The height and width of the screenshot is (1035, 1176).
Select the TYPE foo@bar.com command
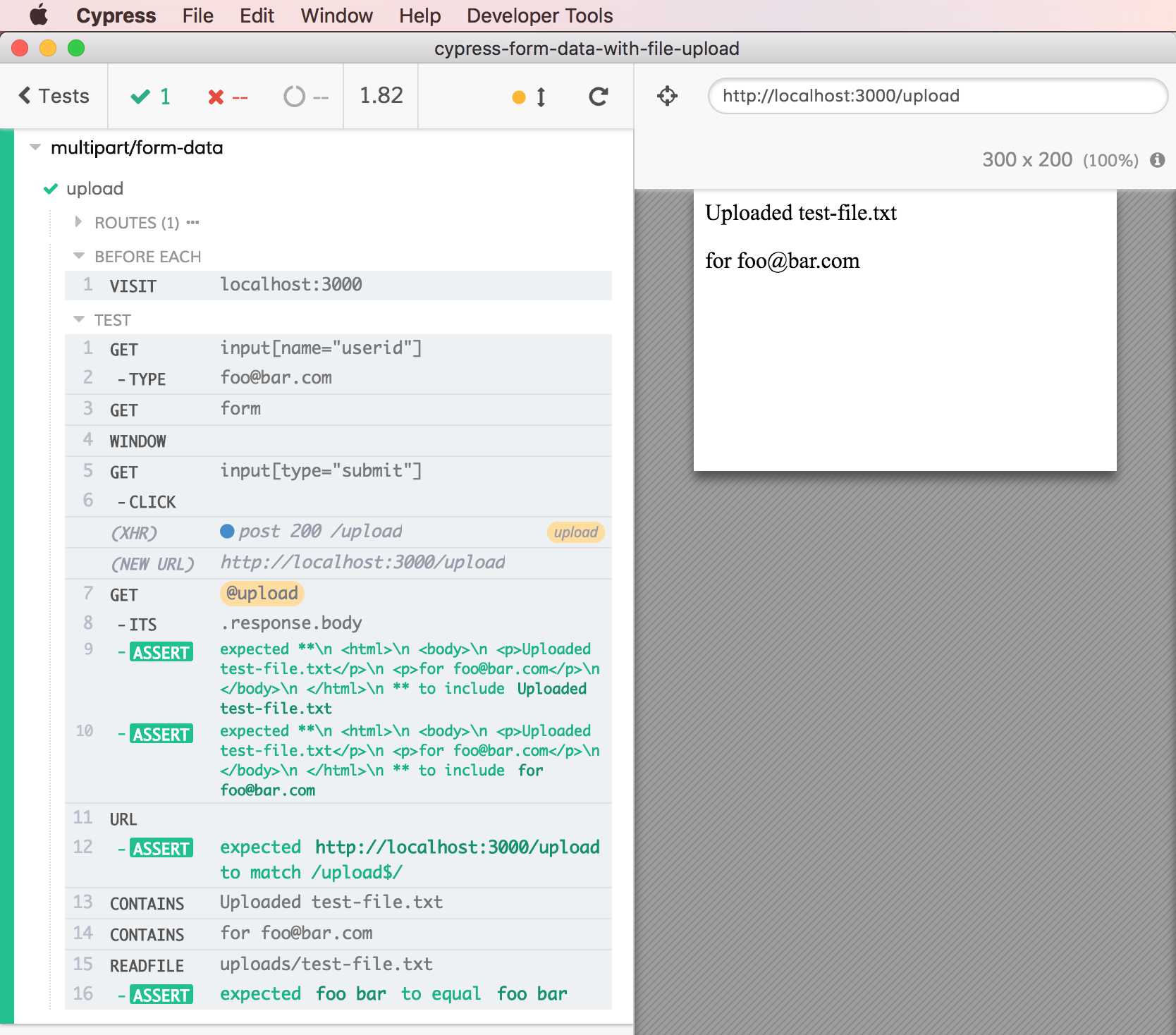(338, 379)
